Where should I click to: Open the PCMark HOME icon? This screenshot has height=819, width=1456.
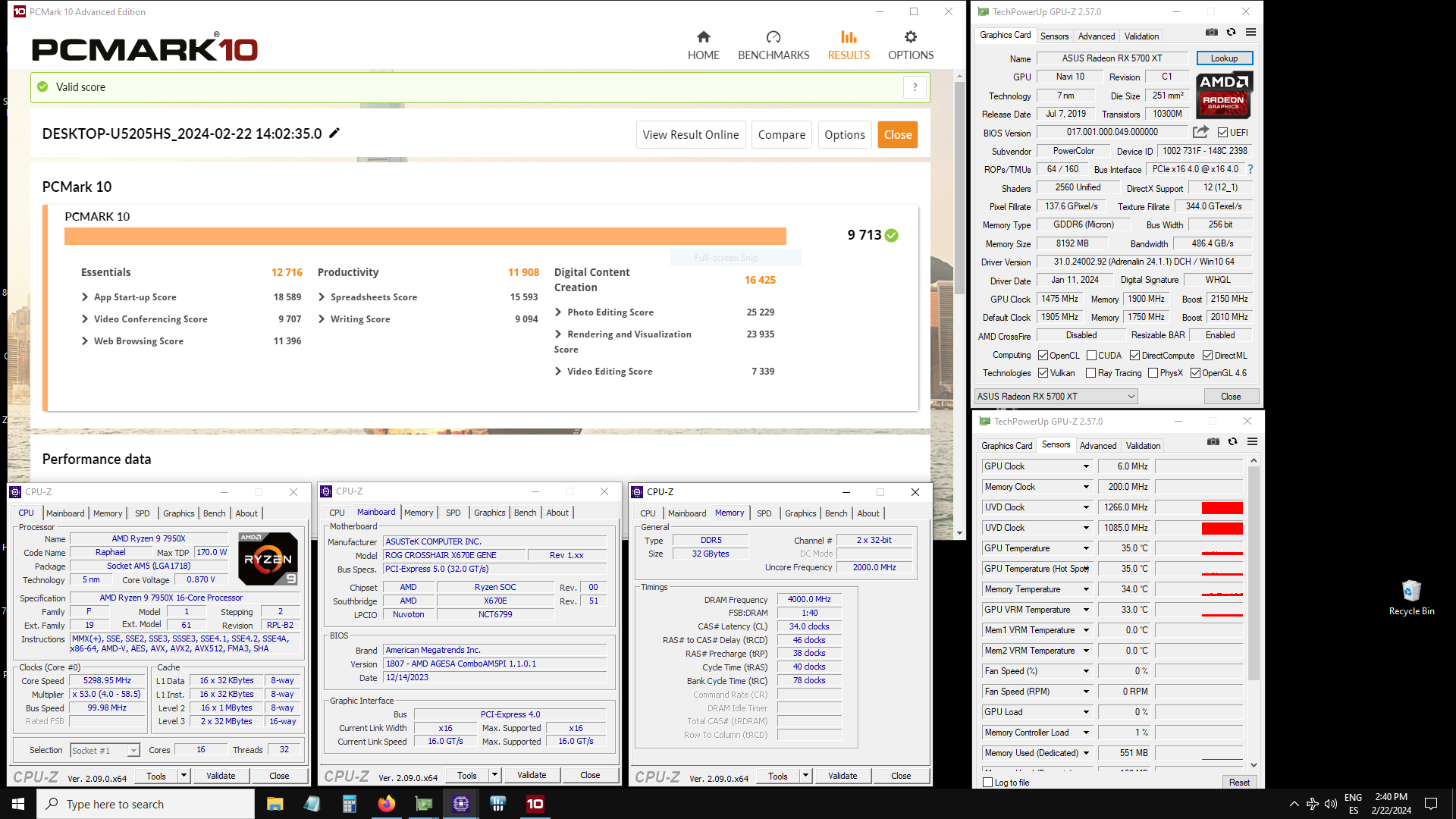703,37
